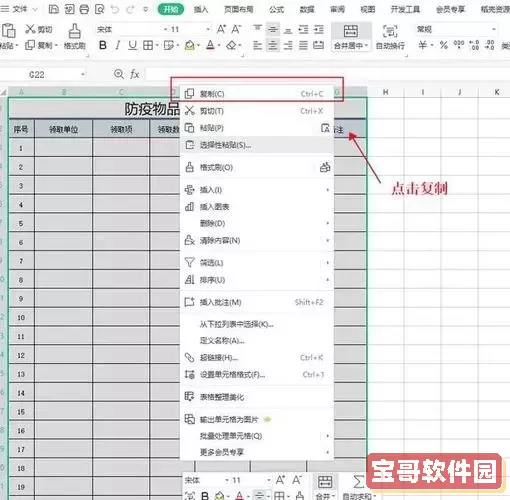Click the magnifier icon beside fx
The height and width of the screenshot is (500, 510).
[x=119, y=74]
